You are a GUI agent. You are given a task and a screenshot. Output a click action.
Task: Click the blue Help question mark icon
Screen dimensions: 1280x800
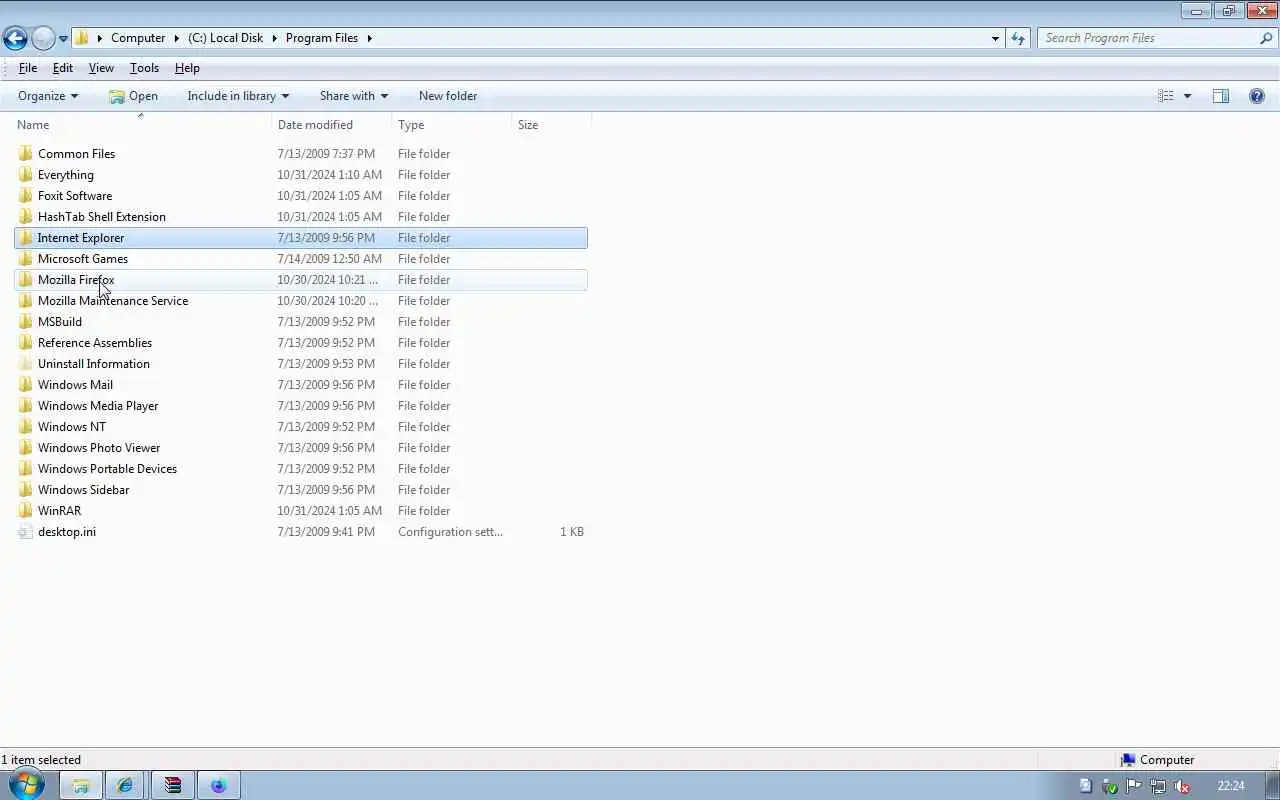click(x=1257, y=96)
